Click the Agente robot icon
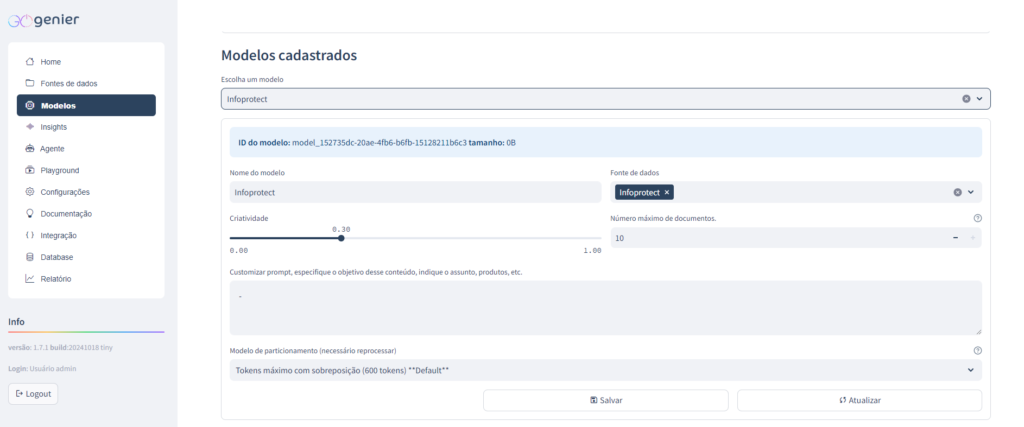Screen dimensions: 1024x427 coord(30,149)
